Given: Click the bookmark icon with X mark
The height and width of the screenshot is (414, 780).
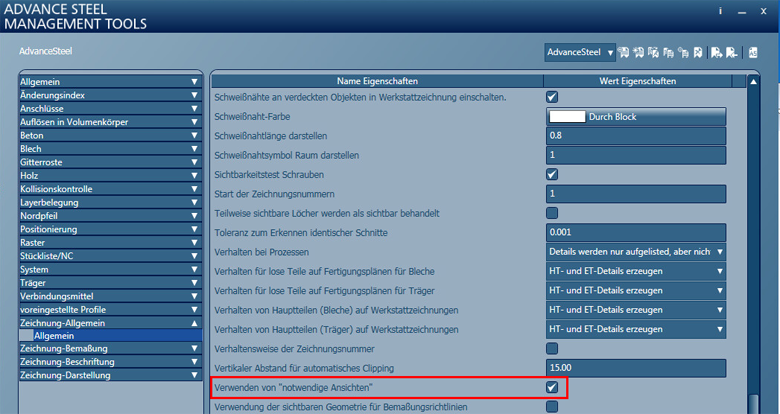Looking at the screenshot, I should click(x=698, y=52).
